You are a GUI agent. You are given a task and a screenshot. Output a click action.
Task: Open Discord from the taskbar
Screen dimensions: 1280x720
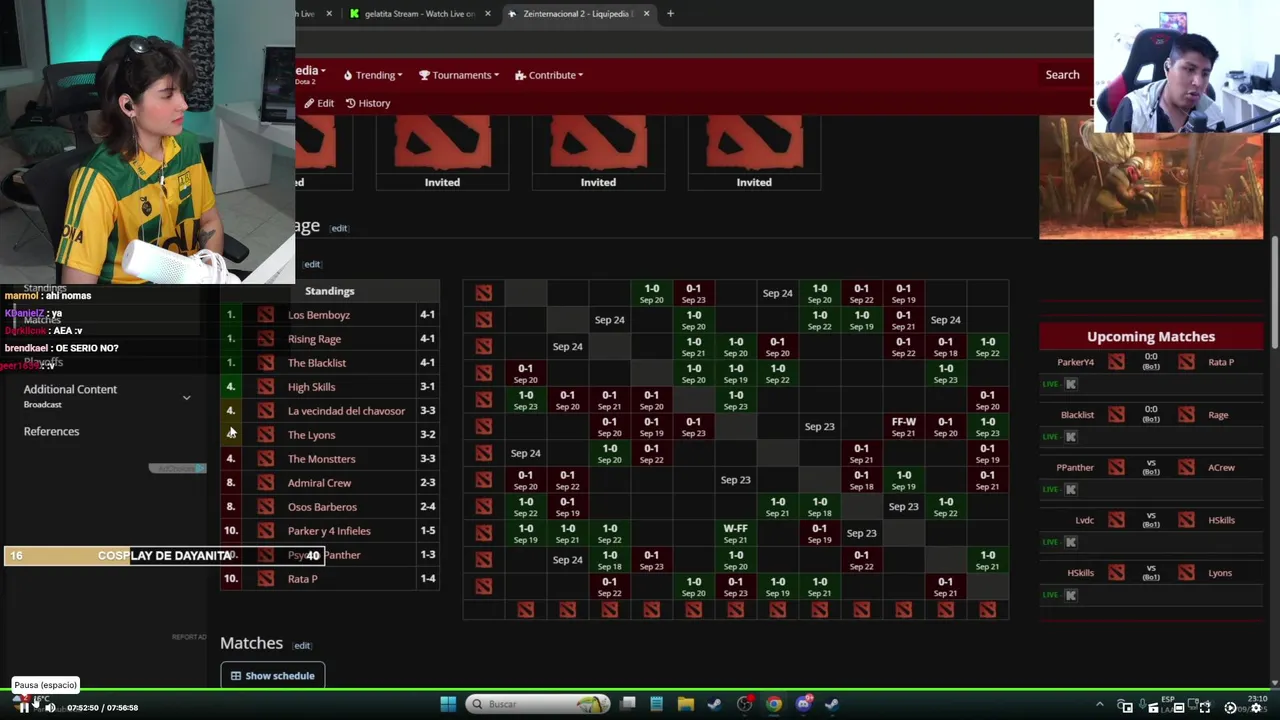pos(803,704)
